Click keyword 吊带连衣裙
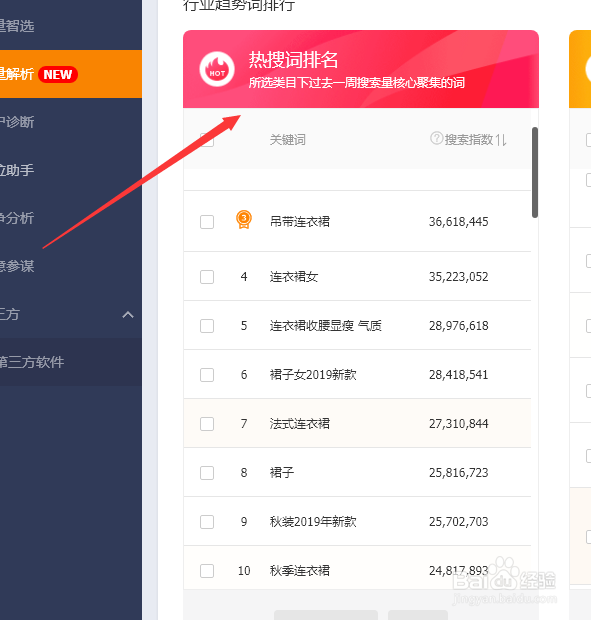Screen dimensions: 591x620 tap(300, 221)
